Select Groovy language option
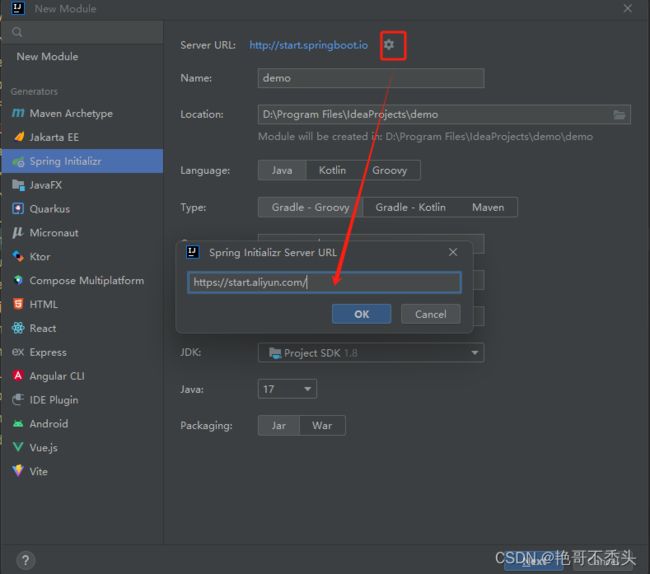This screenshot has width=650, height=574. tap(390, 170)
